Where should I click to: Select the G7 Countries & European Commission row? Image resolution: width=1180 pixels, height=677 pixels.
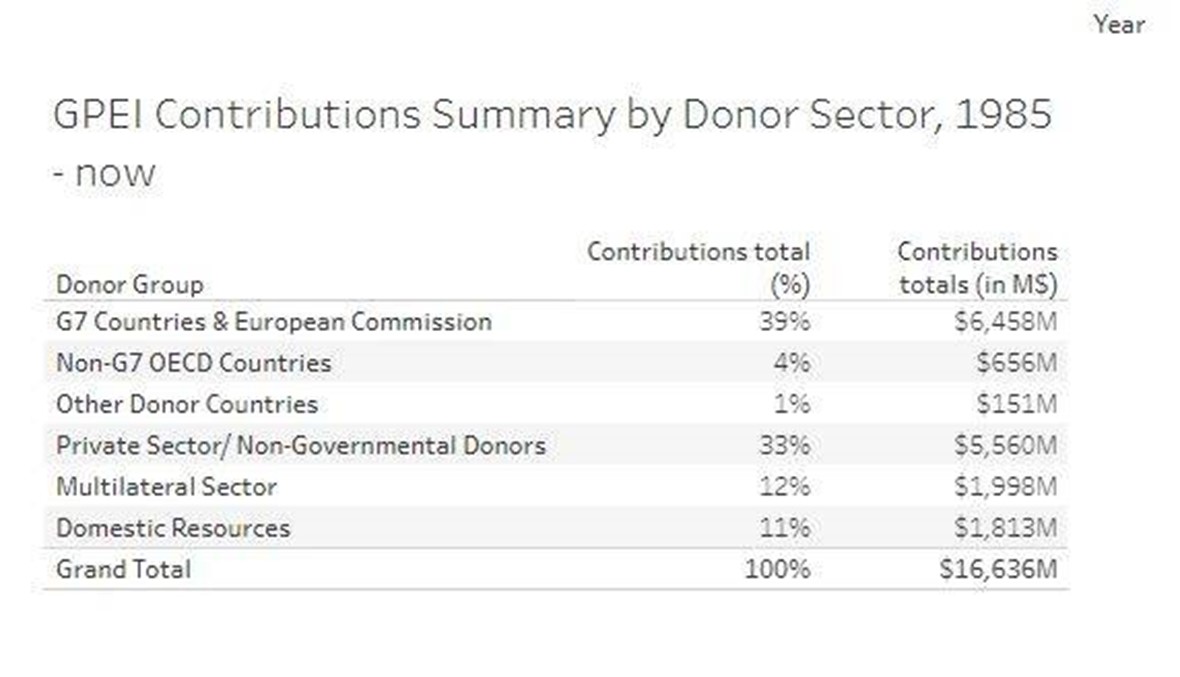(274, 322)
